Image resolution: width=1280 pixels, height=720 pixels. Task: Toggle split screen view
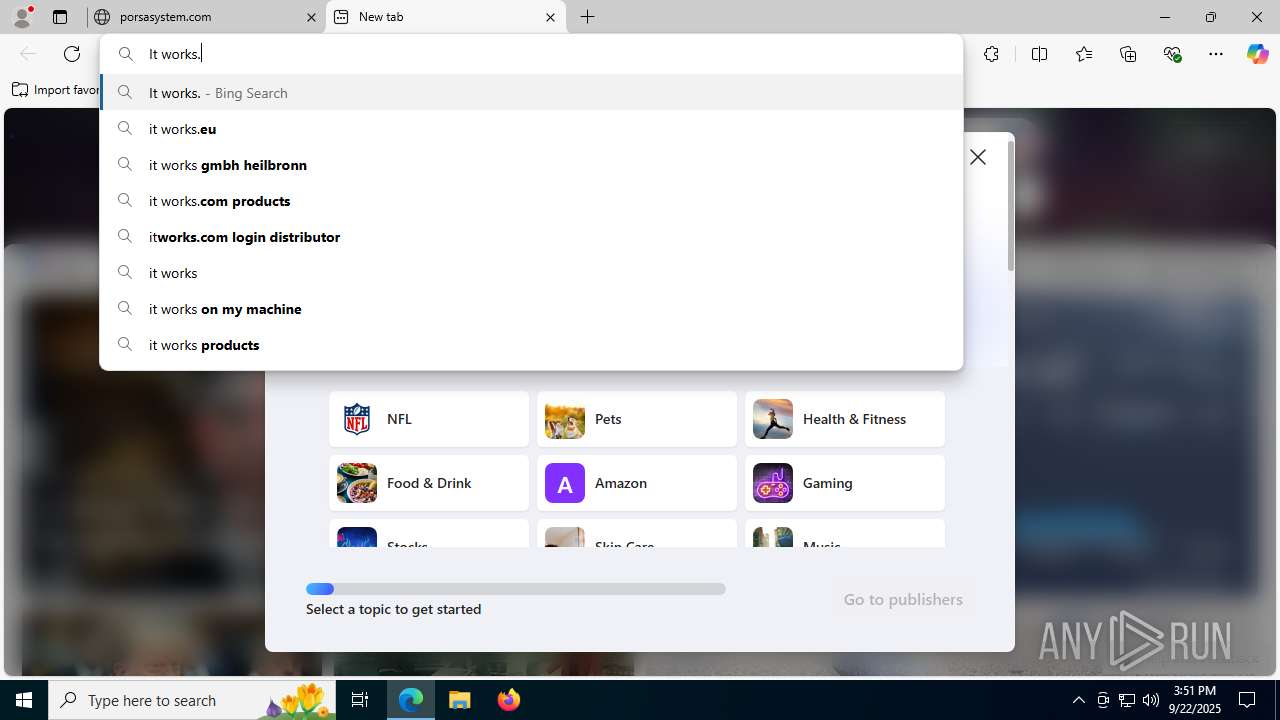1039,54
